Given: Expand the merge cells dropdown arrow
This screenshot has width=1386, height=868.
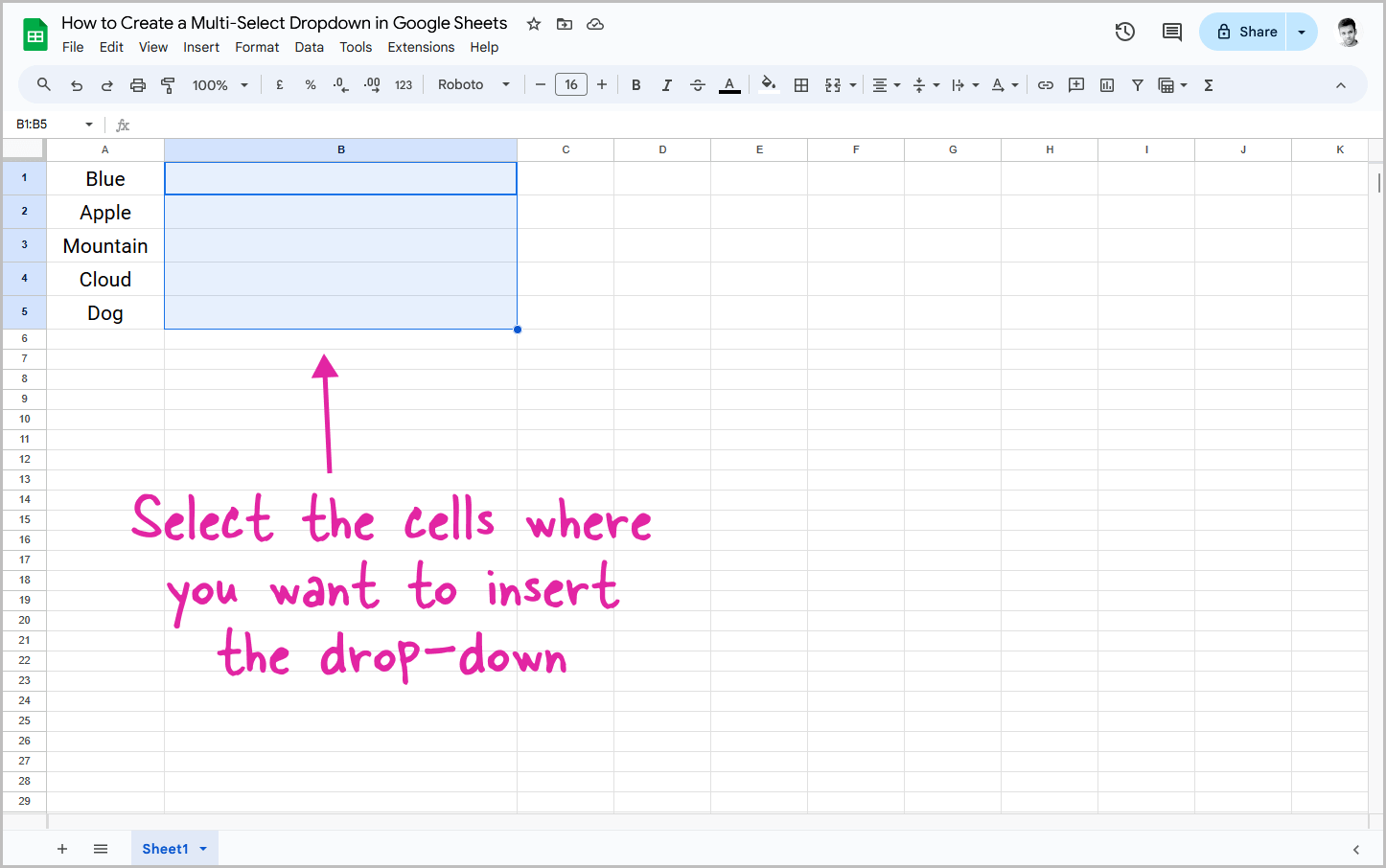Looking at the screenshot, I should (x=853, y=85).
